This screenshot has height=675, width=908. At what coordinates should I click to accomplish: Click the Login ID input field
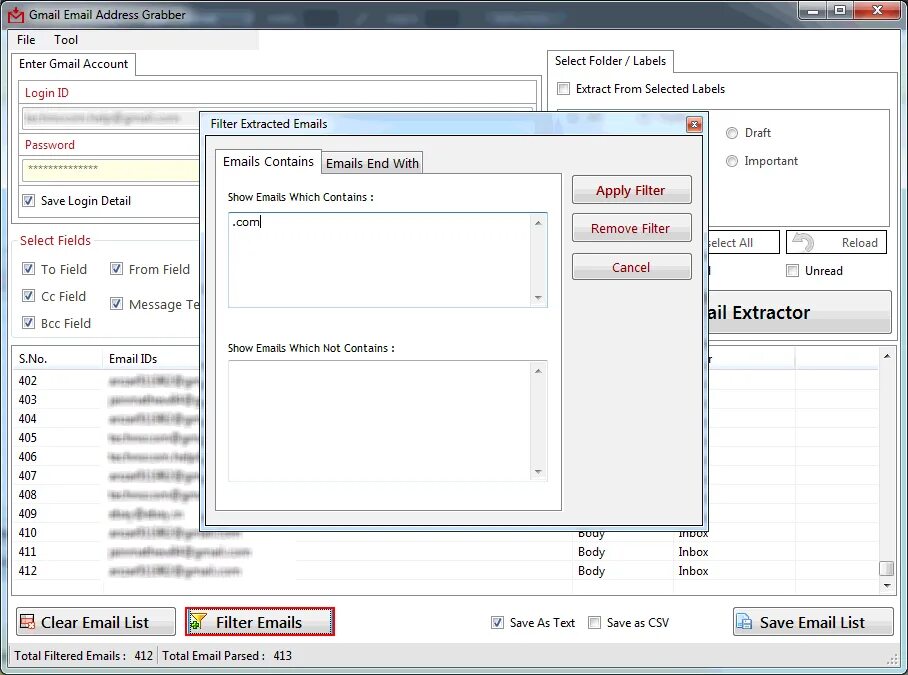pyautogui.click(x=110, y=119)
